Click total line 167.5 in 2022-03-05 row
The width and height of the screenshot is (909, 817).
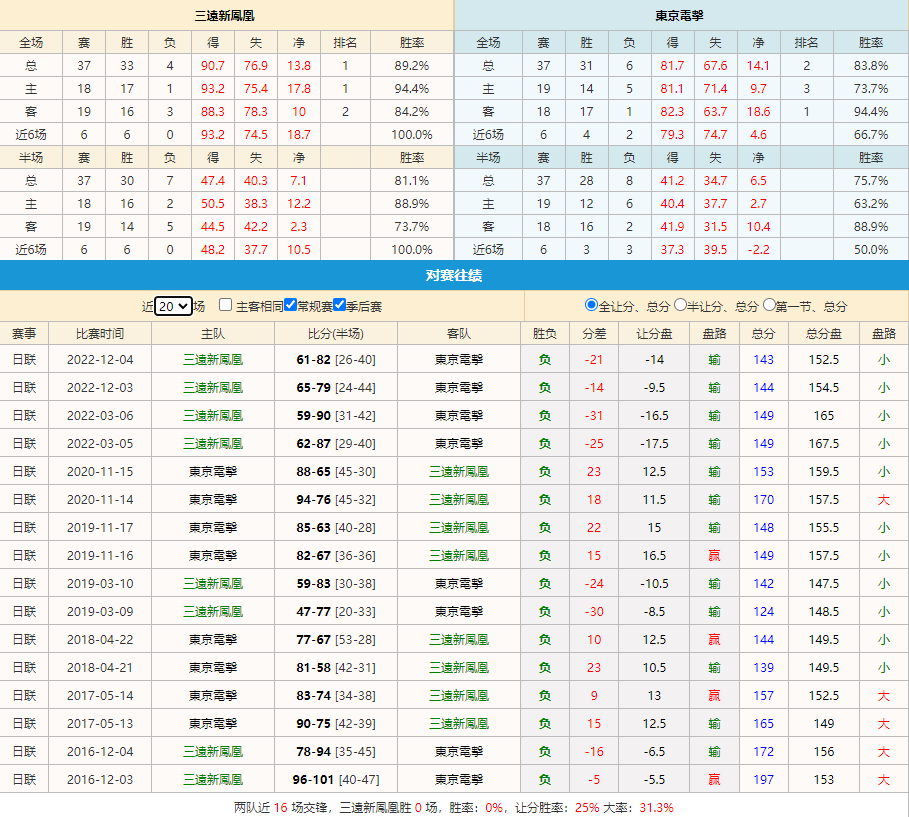click(x=823, y=444)
